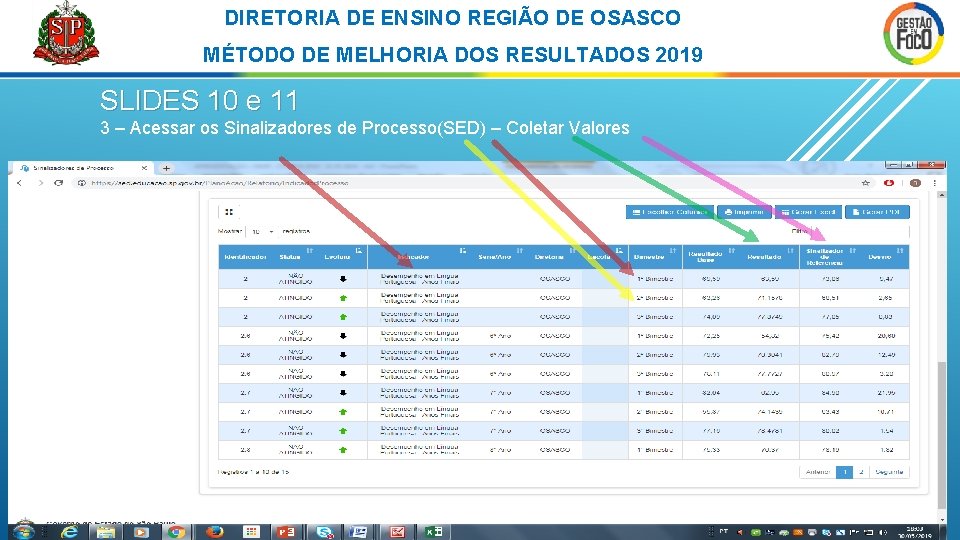Click the Escolher Colunas button

(x=670, y=212)
